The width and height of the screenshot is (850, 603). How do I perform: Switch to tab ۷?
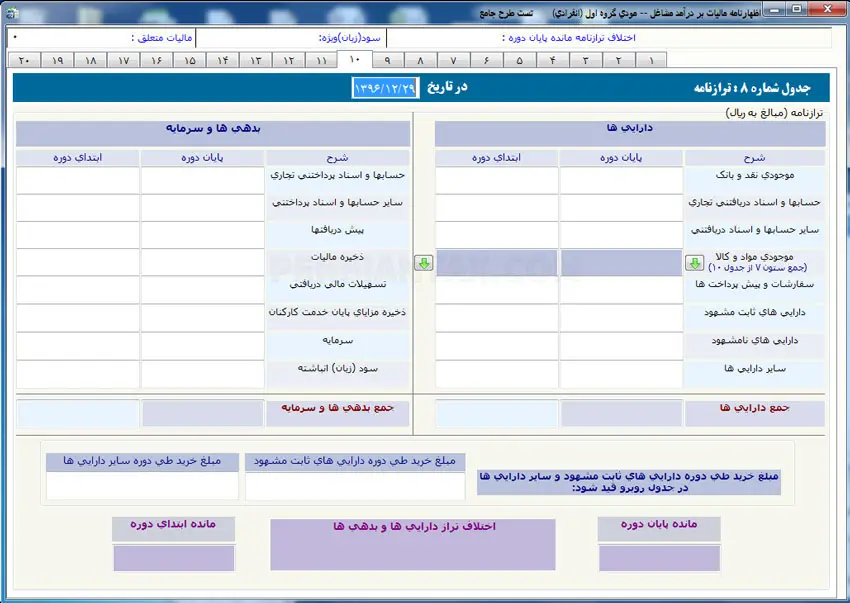[453, 60]
